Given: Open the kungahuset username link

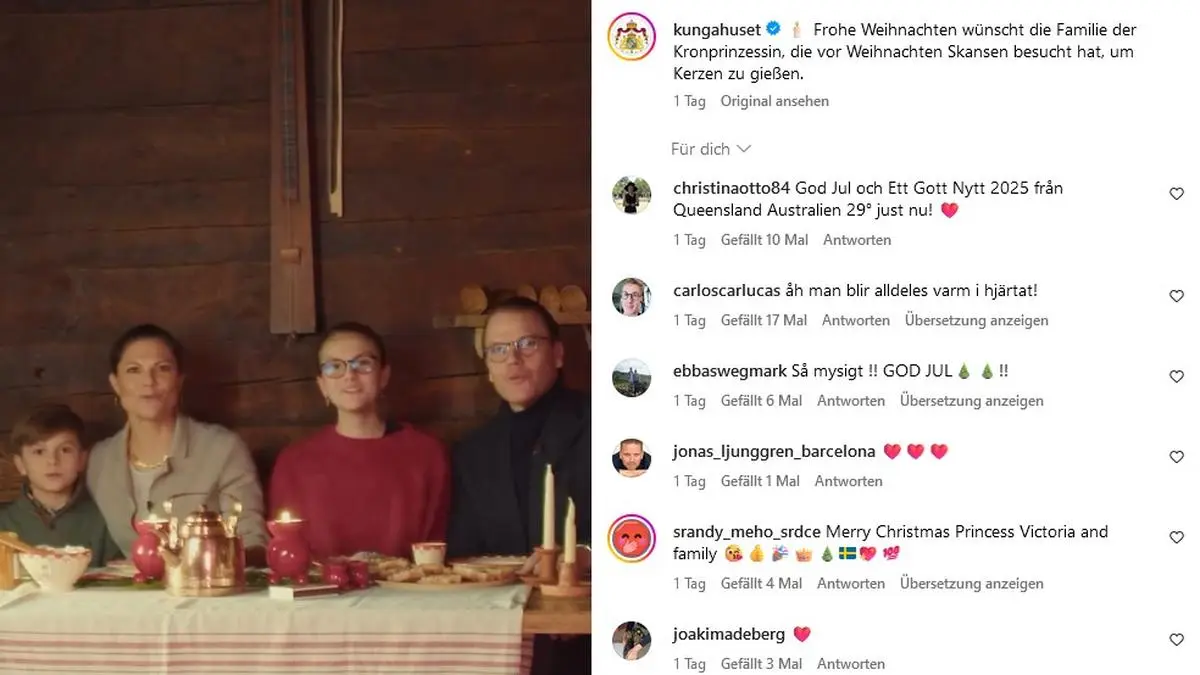Looking at the screenshot, I should tap(717, 29).
